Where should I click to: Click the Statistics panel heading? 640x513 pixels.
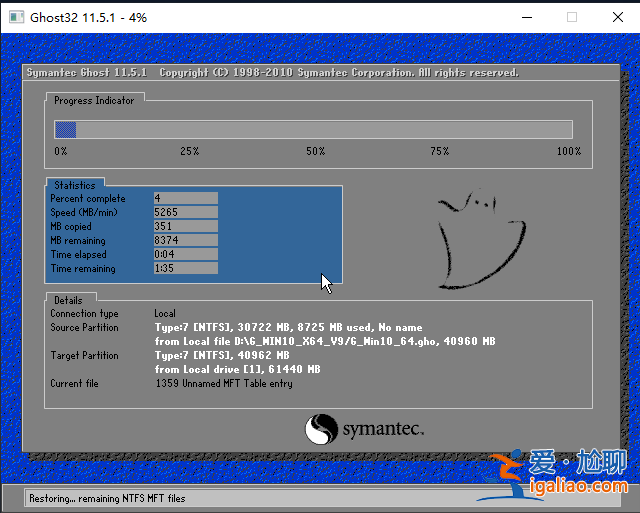coord(75,185)
